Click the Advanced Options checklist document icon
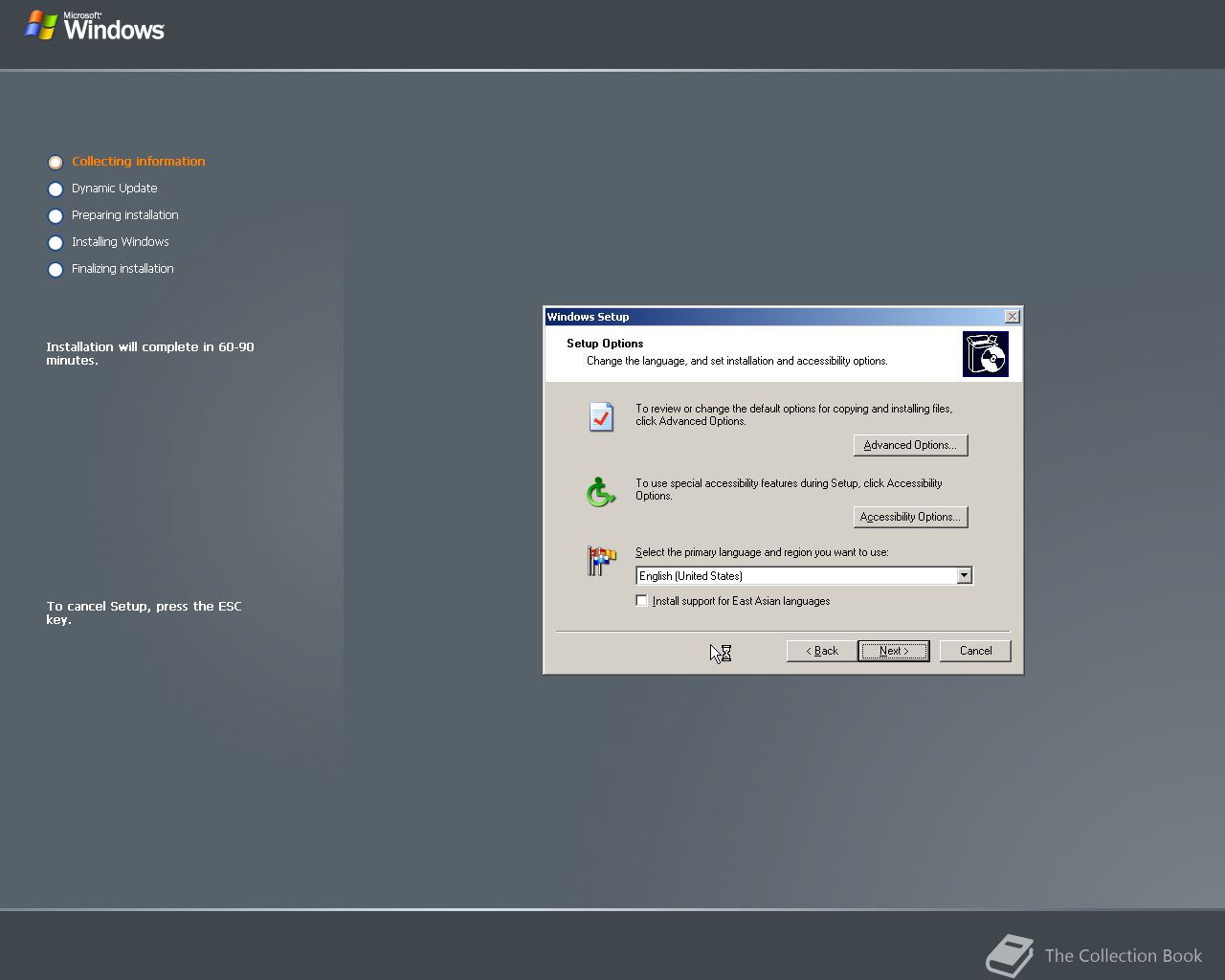 (x=601, y=416)
